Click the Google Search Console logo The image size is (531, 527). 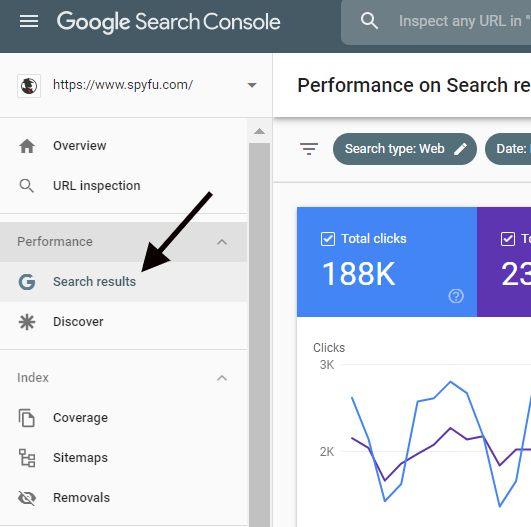[x=169, y=22]
